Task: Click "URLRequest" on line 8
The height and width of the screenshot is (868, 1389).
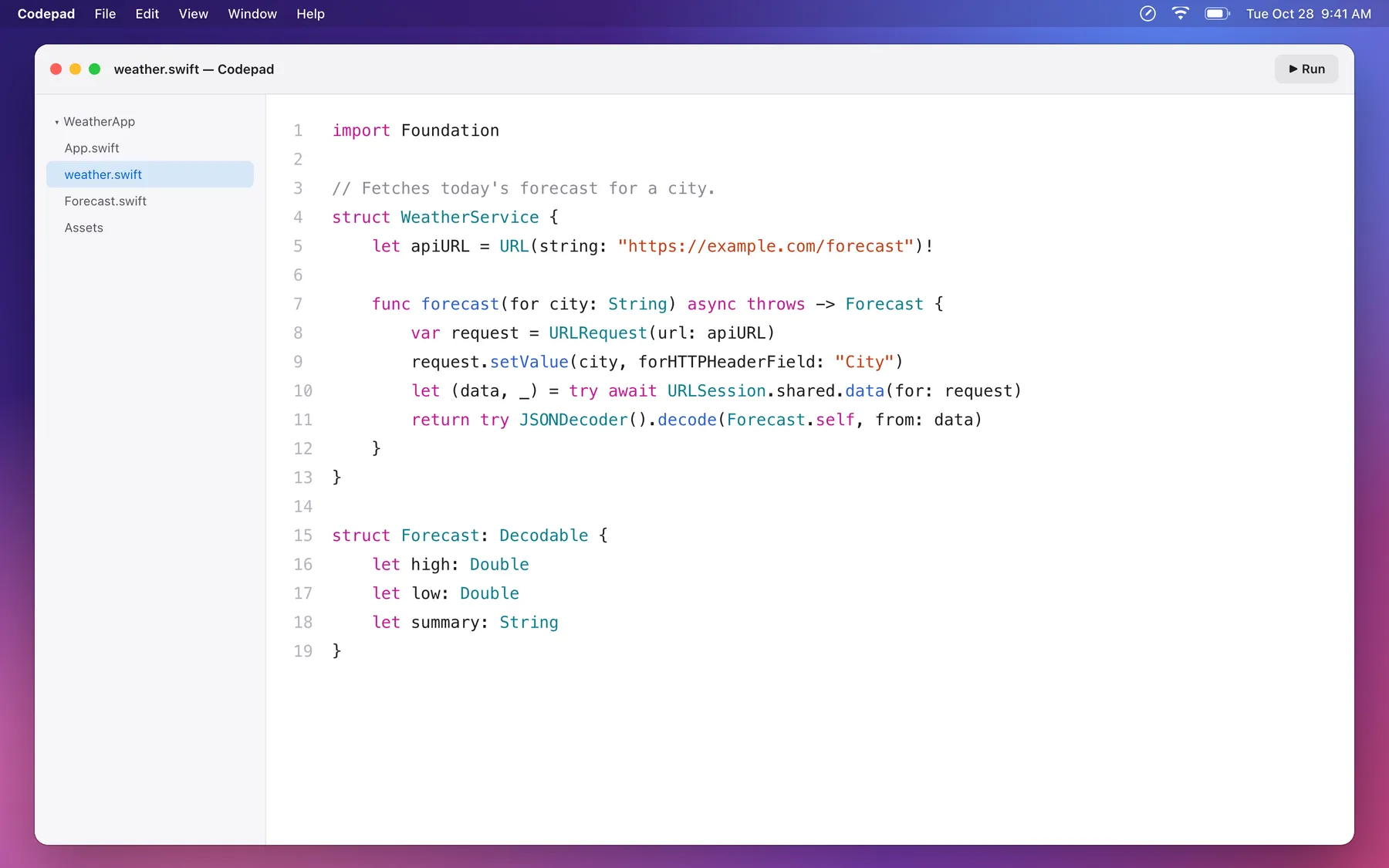Action: pyautogui.click(x=598, y=333)
